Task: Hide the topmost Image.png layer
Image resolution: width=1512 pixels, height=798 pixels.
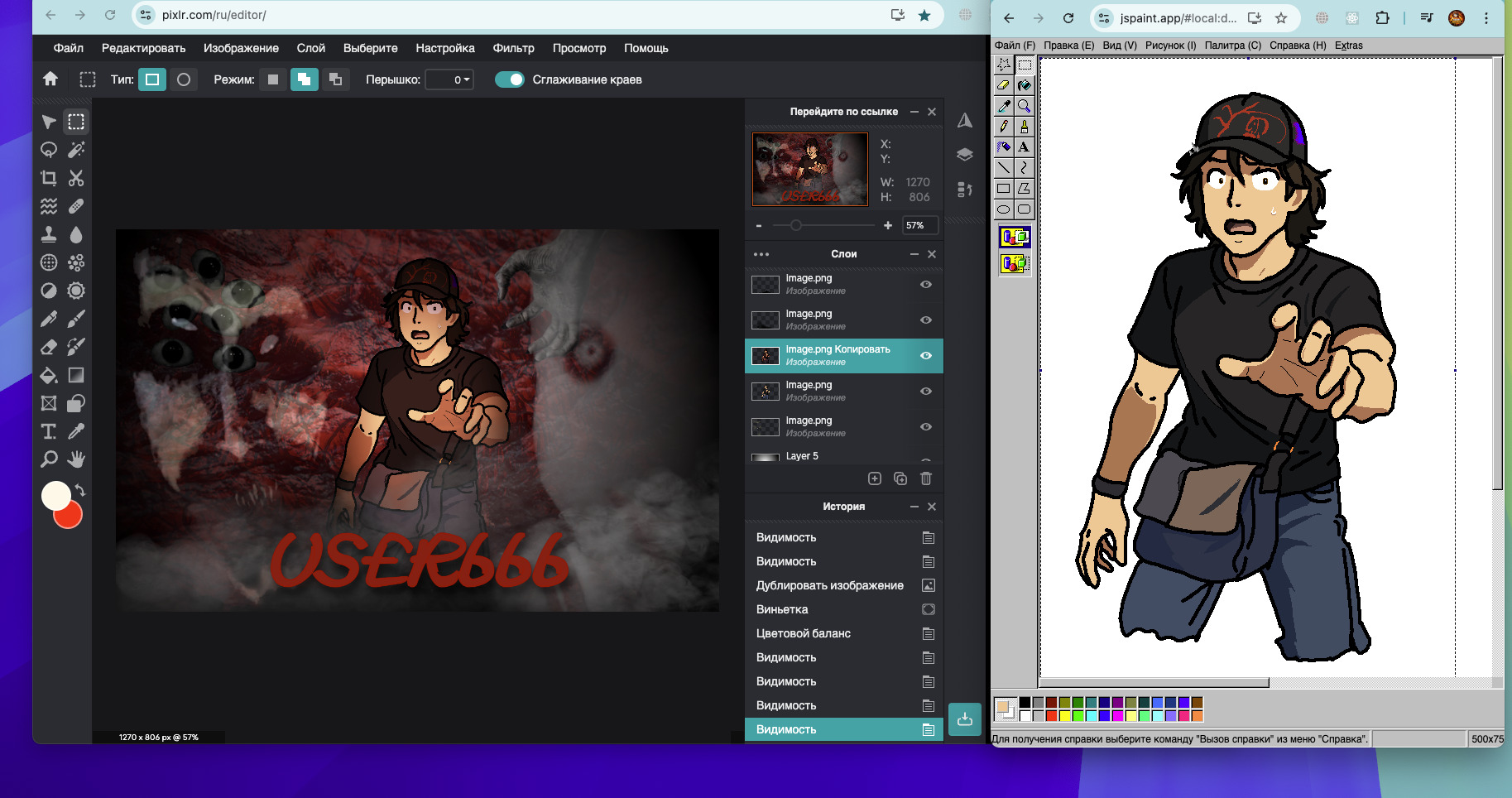Action: click(x=926, y=284)
